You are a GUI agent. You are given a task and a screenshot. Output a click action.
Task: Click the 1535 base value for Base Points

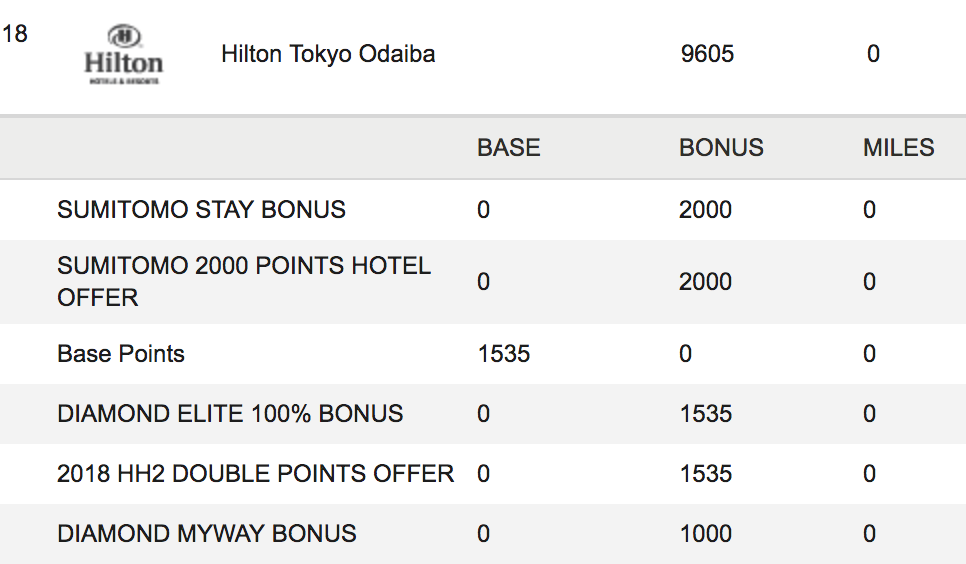pyautogui.click(x=504, y=354)
